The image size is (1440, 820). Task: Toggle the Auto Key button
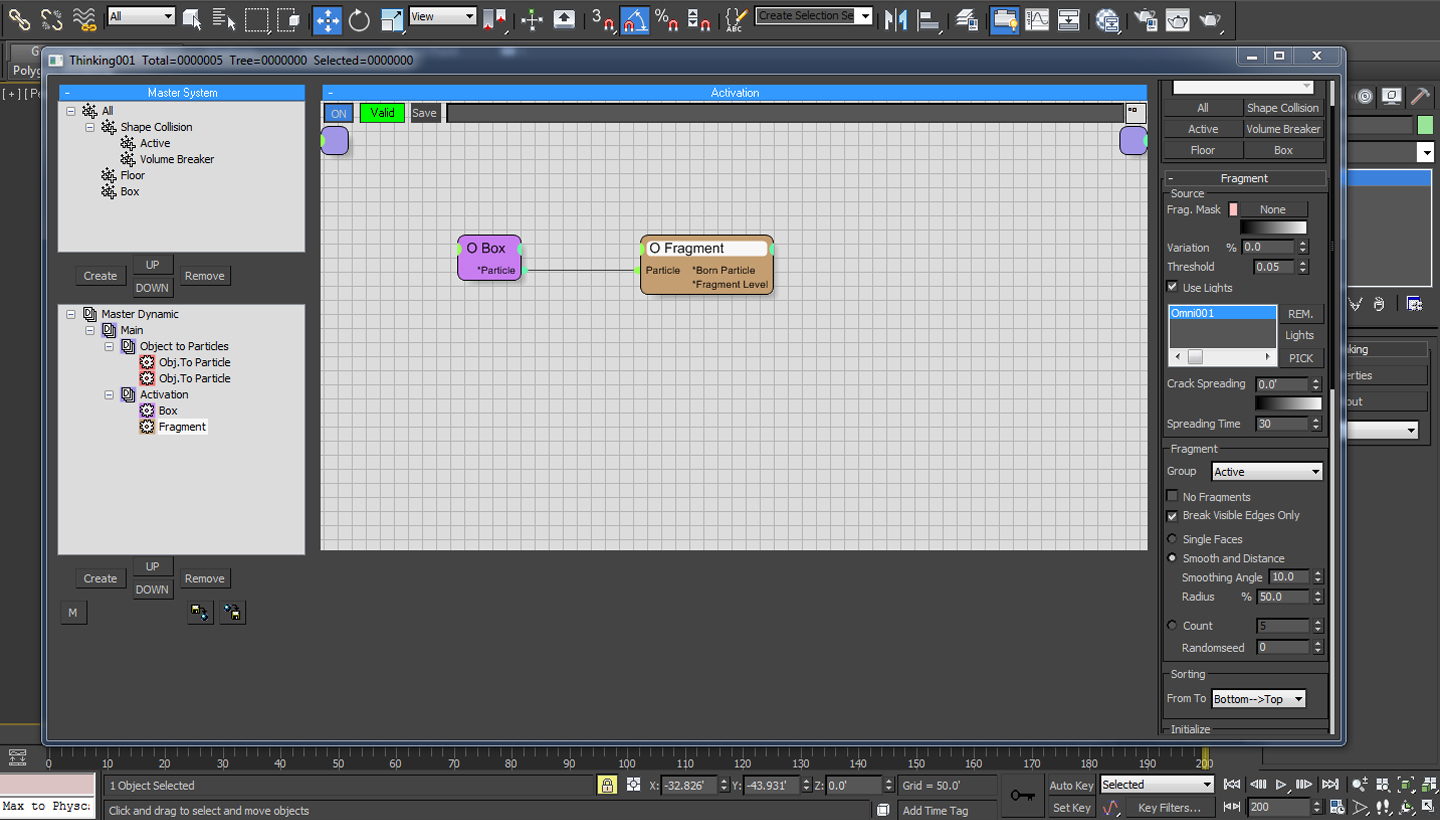tap(1071, 785)
